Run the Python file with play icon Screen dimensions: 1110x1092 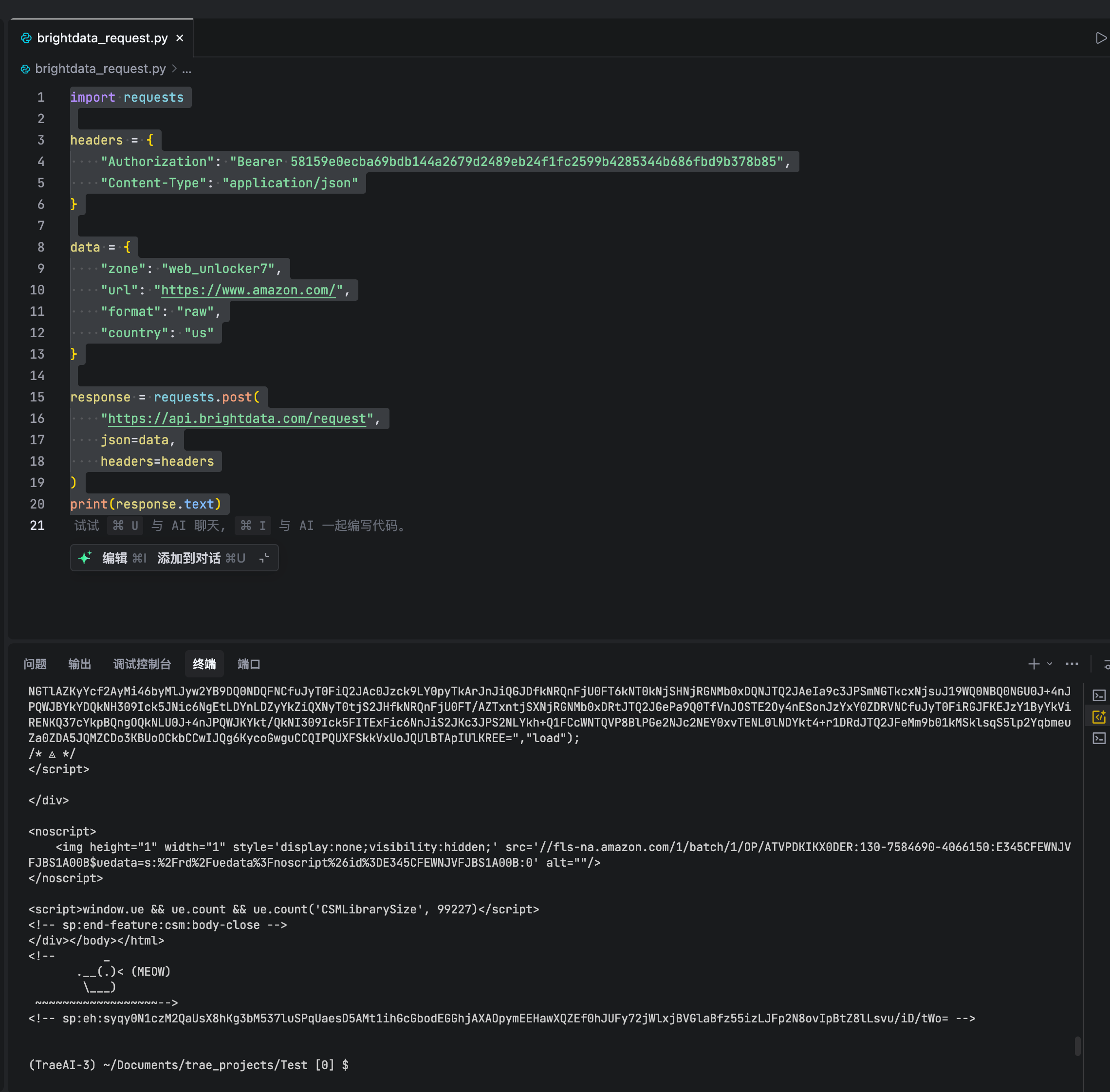coord(1100,38)
